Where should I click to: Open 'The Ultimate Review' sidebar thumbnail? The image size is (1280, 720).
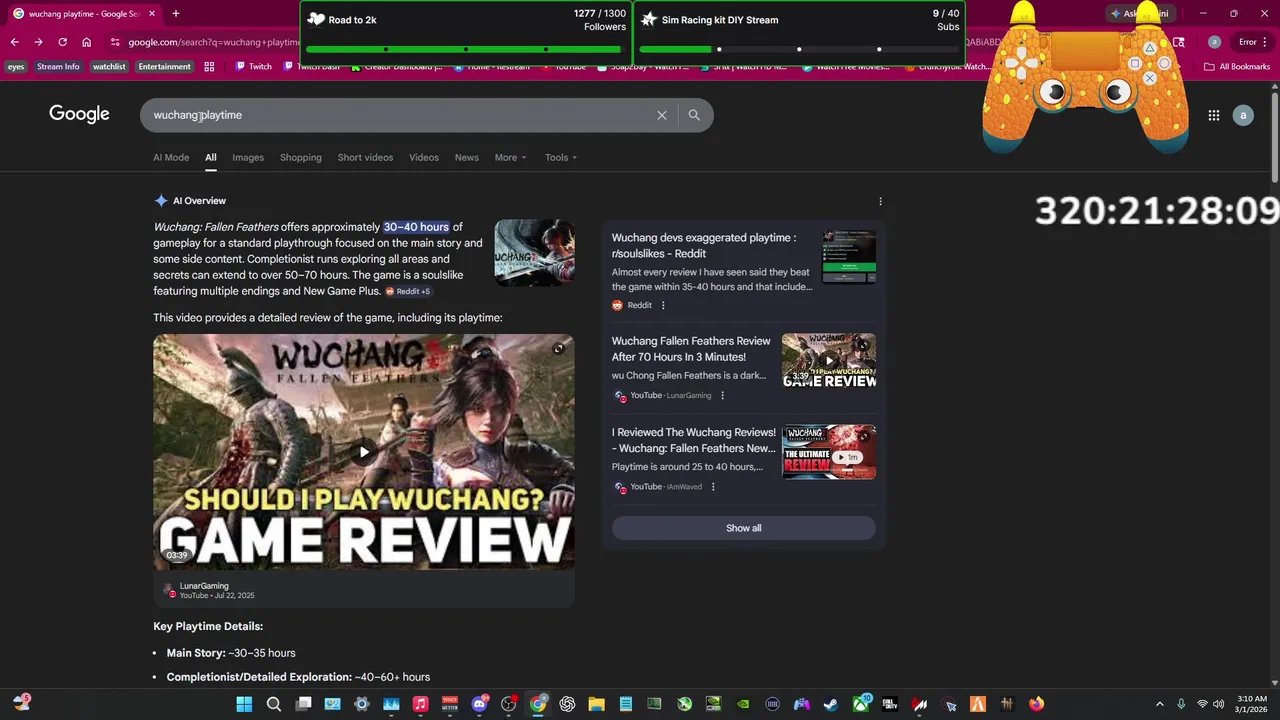(x=829, y=452)
